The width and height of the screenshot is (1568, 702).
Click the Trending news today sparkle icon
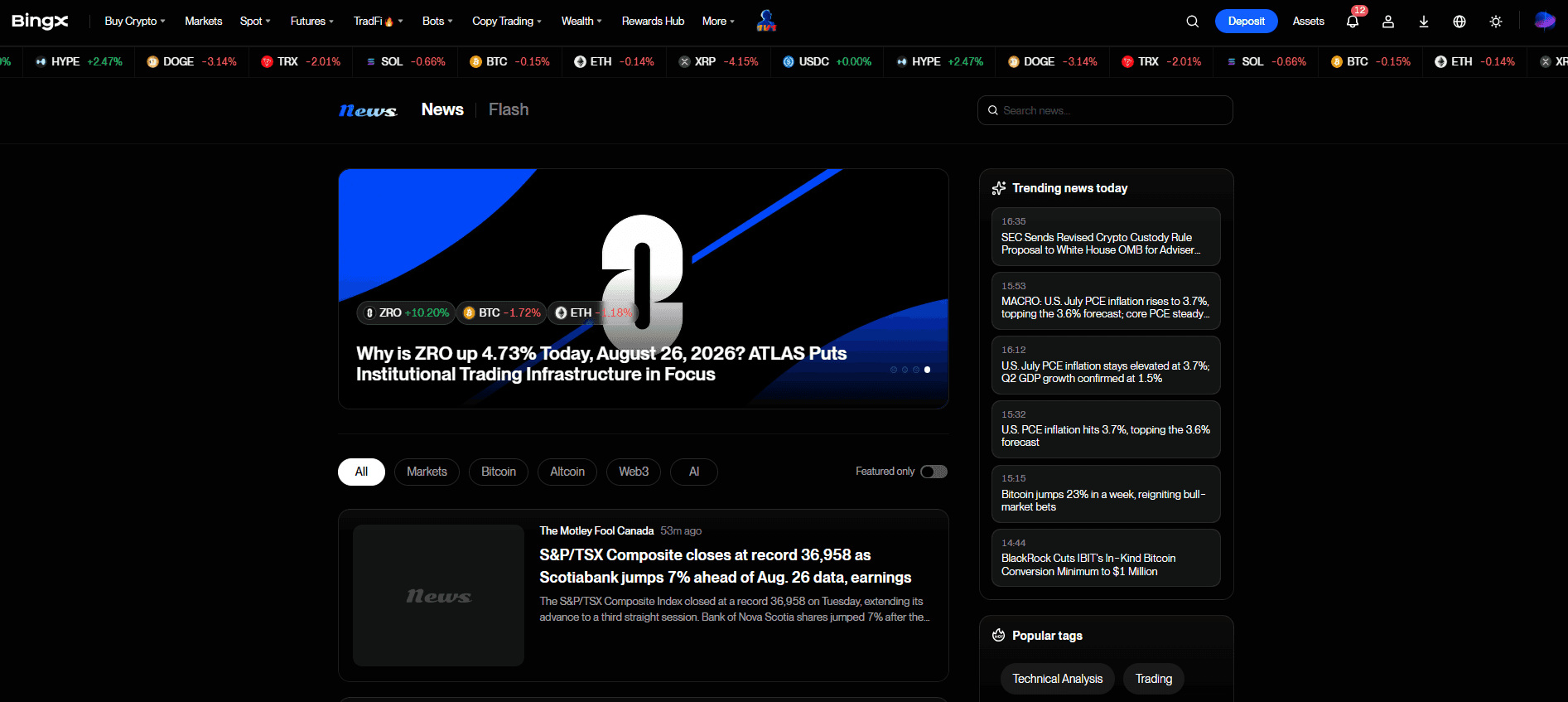[x=999, y=188]
